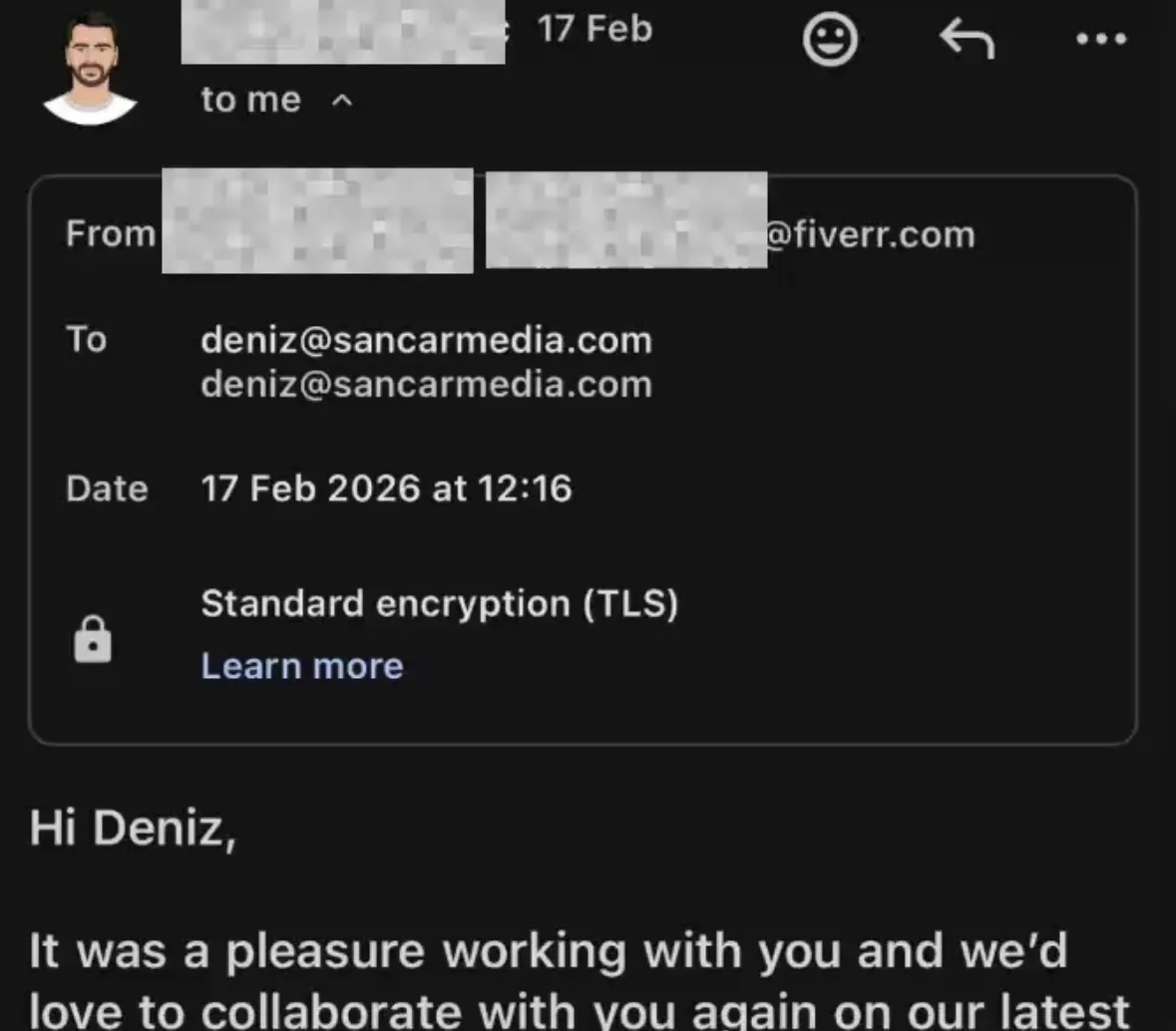Select the '17 Feb 2026 at 12:16' timestamp
1176x1031 pixels.
(x=386, y=489)
